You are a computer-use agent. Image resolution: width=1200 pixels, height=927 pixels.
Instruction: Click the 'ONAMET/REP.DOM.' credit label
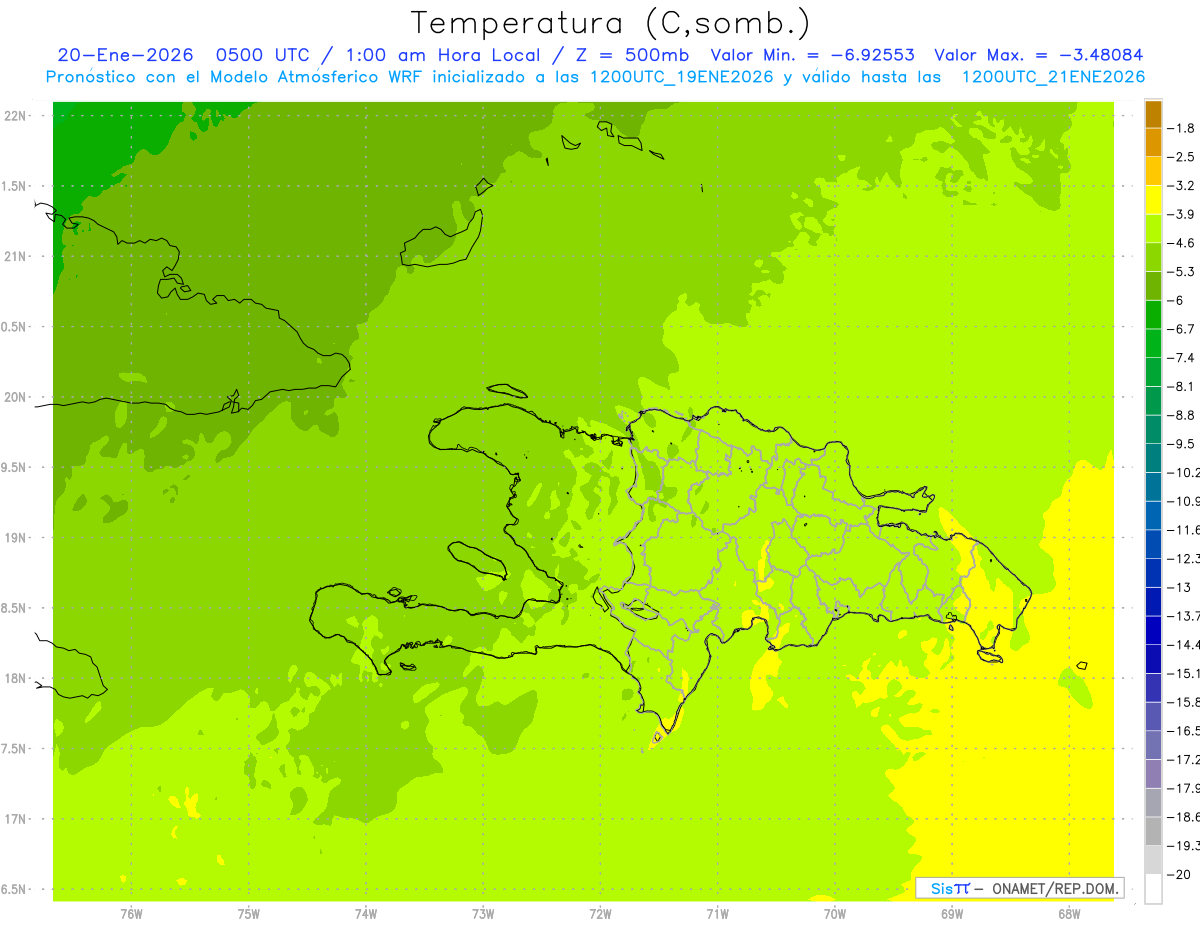(1053, 888)
